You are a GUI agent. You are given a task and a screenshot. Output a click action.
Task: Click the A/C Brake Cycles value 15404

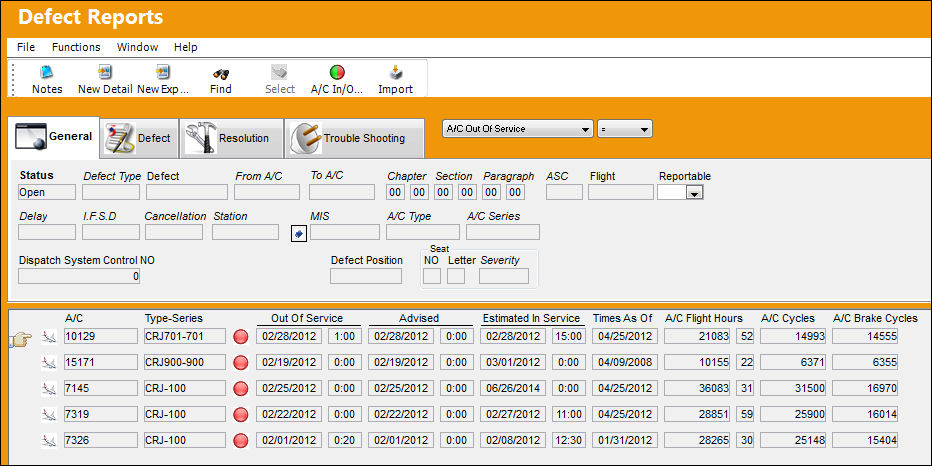coord(866,440)
